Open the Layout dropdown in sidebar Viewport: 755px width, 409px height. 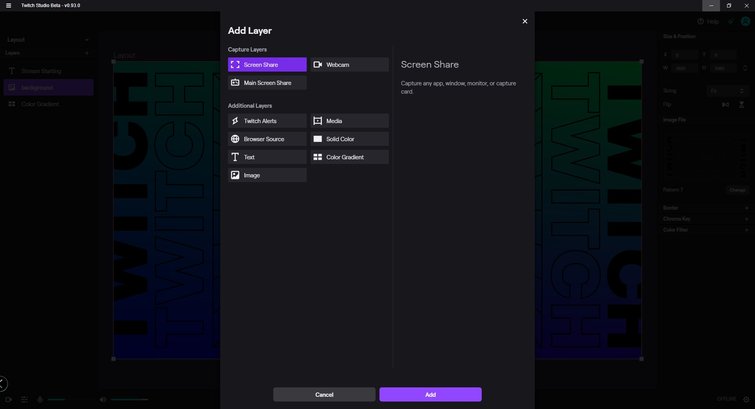click(x=48, y=40)
